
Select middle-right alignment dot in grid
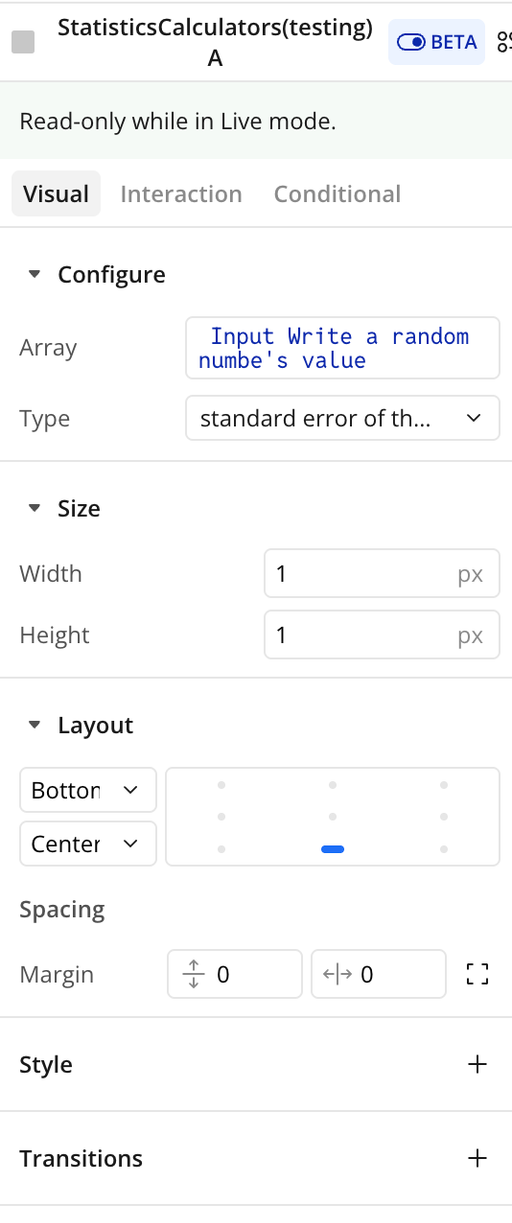pyautogui.click(x=444, y=817)
